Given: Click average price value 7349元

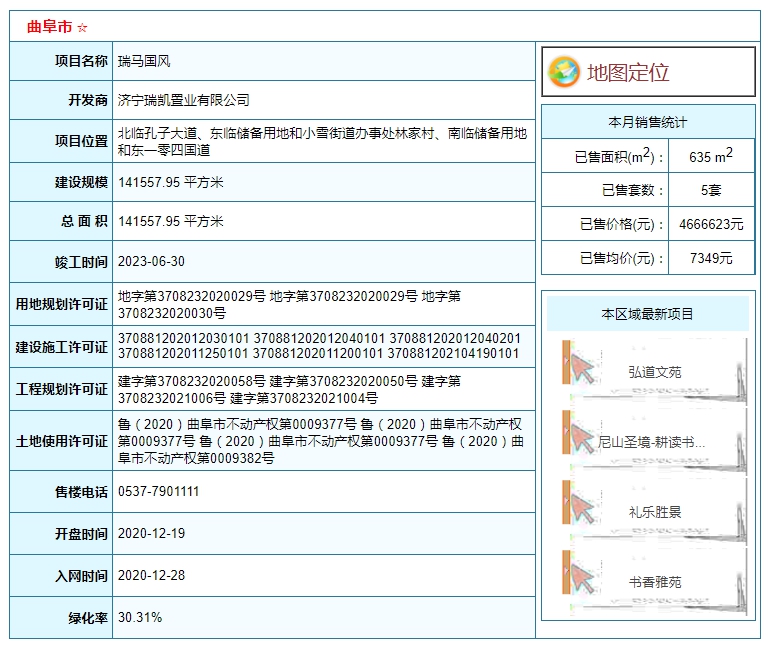Looking at the screenshot, I should pyautogui.click(x=711, y=257).
